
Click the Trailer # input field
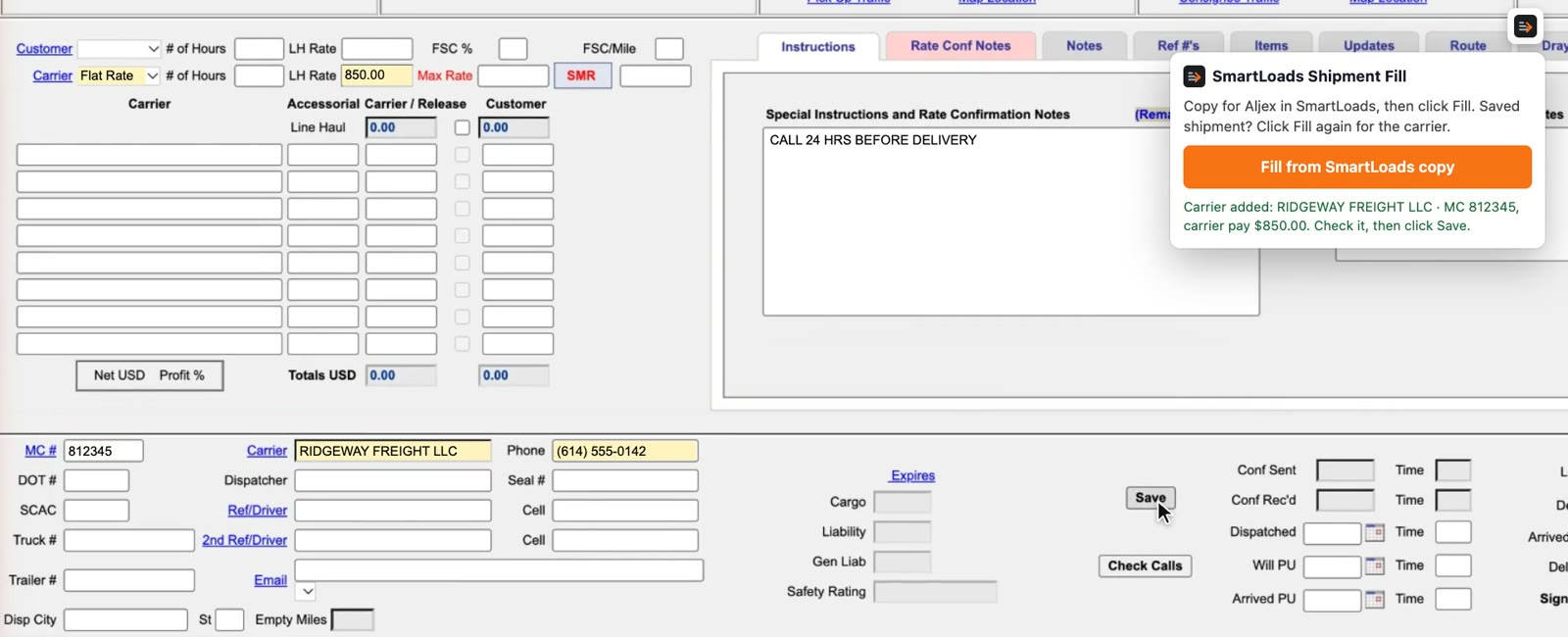[129, 580]
